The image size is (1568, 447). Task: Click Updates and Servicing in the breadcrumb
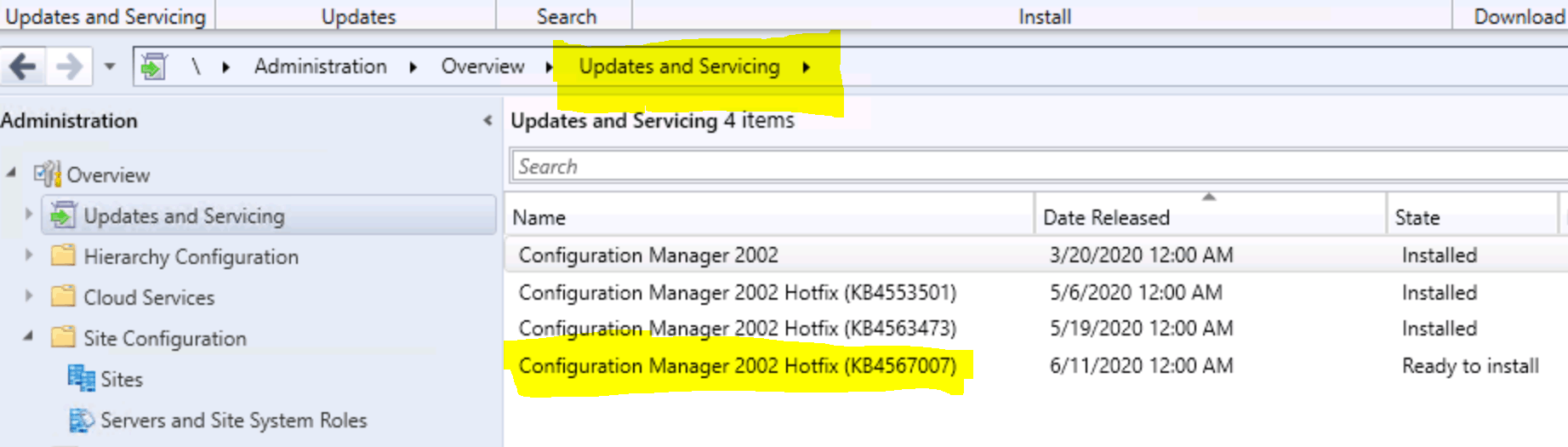pyautogui.click(x=679, y=66)
